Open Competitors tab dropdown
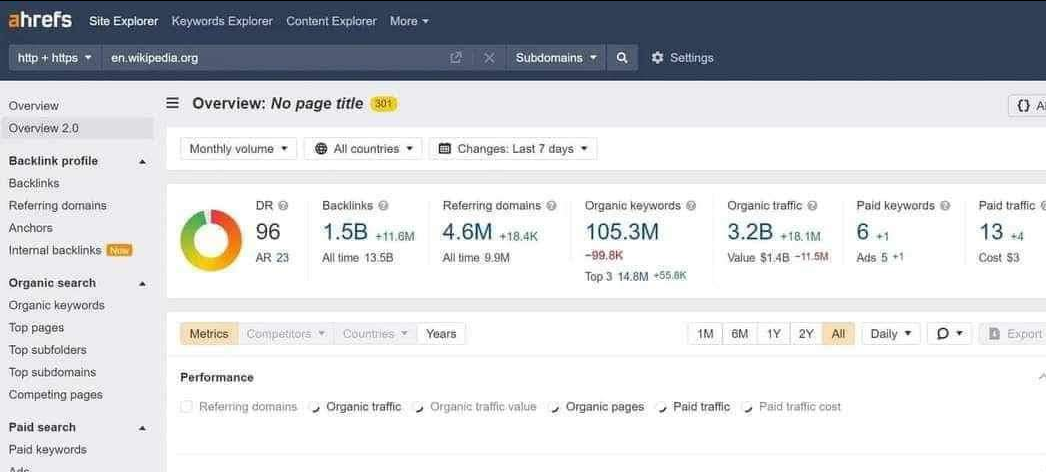Viewport: 1046px width, 472px height. pyautogui.click(x=286, y=334)
